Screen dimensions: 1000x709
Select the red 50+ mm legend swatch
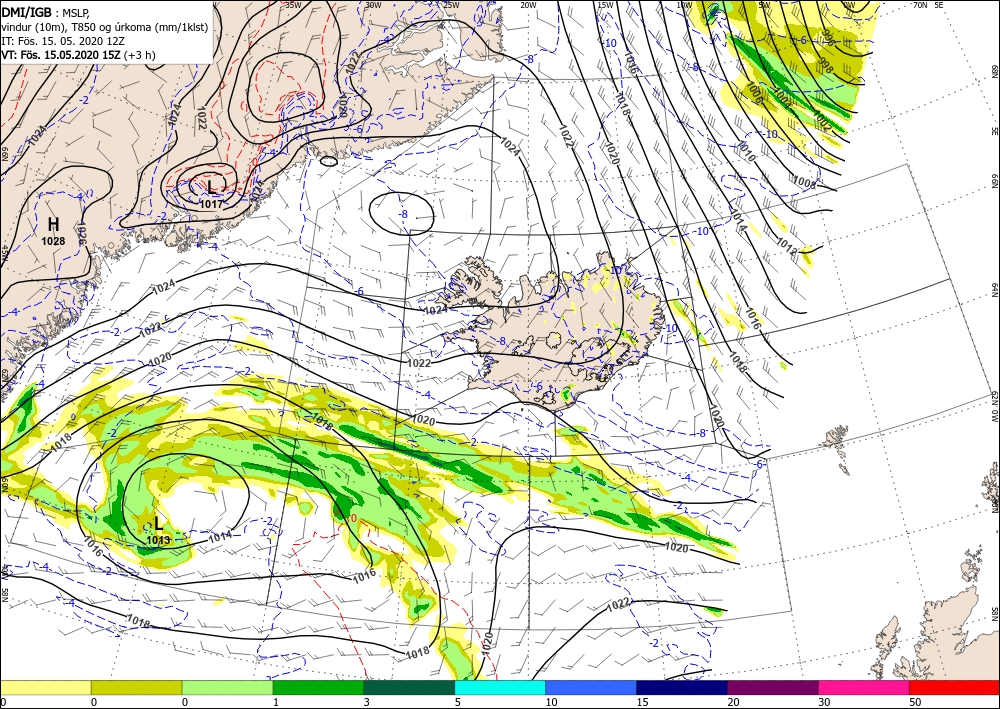point(954,687)
